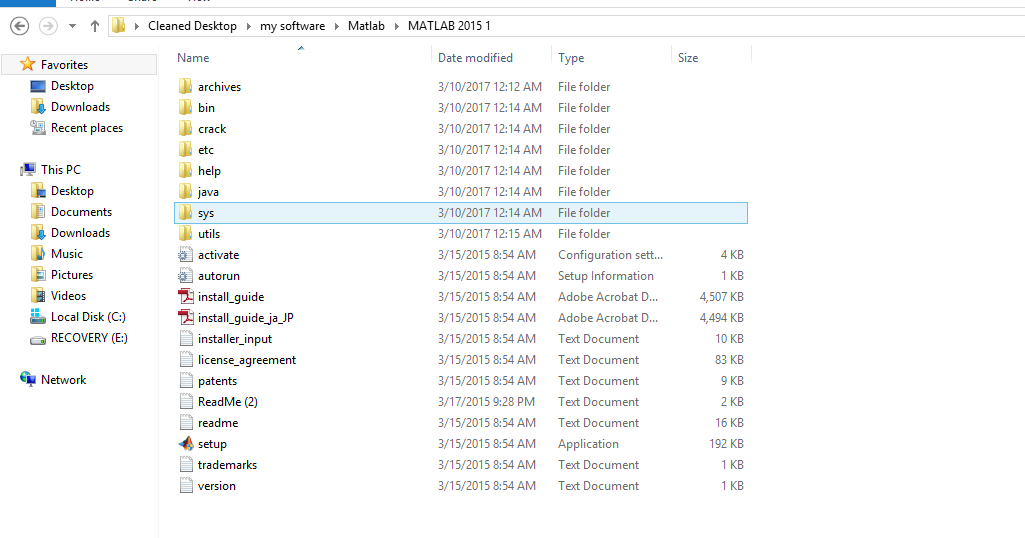Select ReadMe (2) text file icon
1025x538 pixels.
pyautogui.click(x=186, y=401)
